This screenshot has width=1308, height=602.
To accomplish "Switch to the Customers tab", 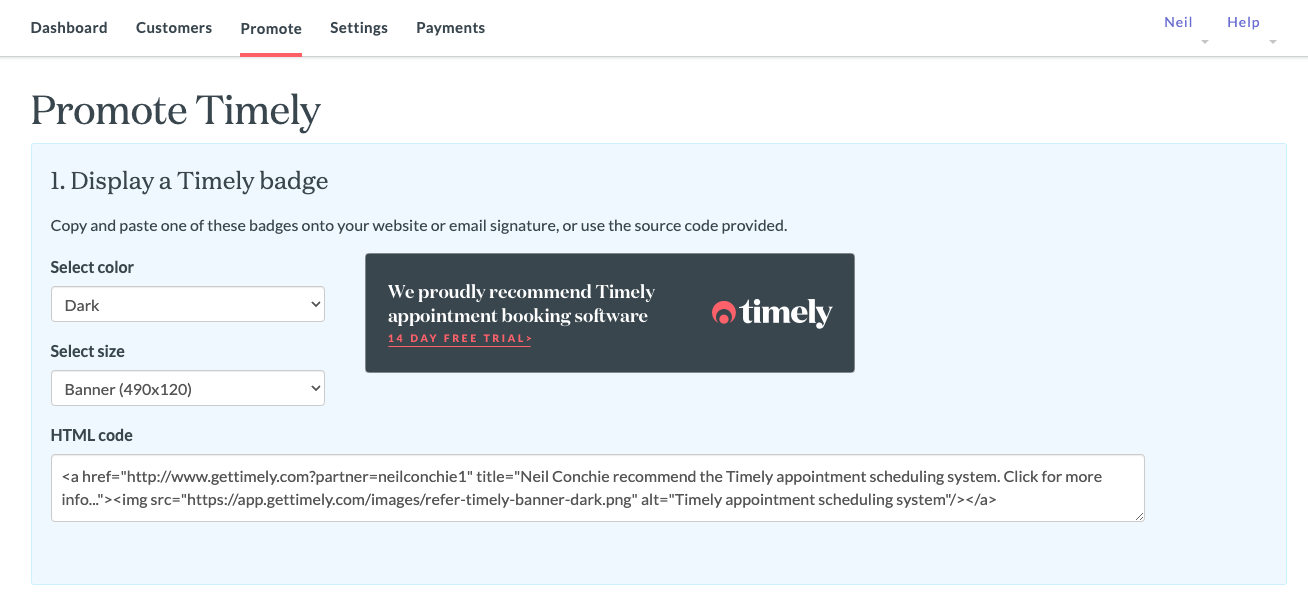I will [x=174, y=28].
